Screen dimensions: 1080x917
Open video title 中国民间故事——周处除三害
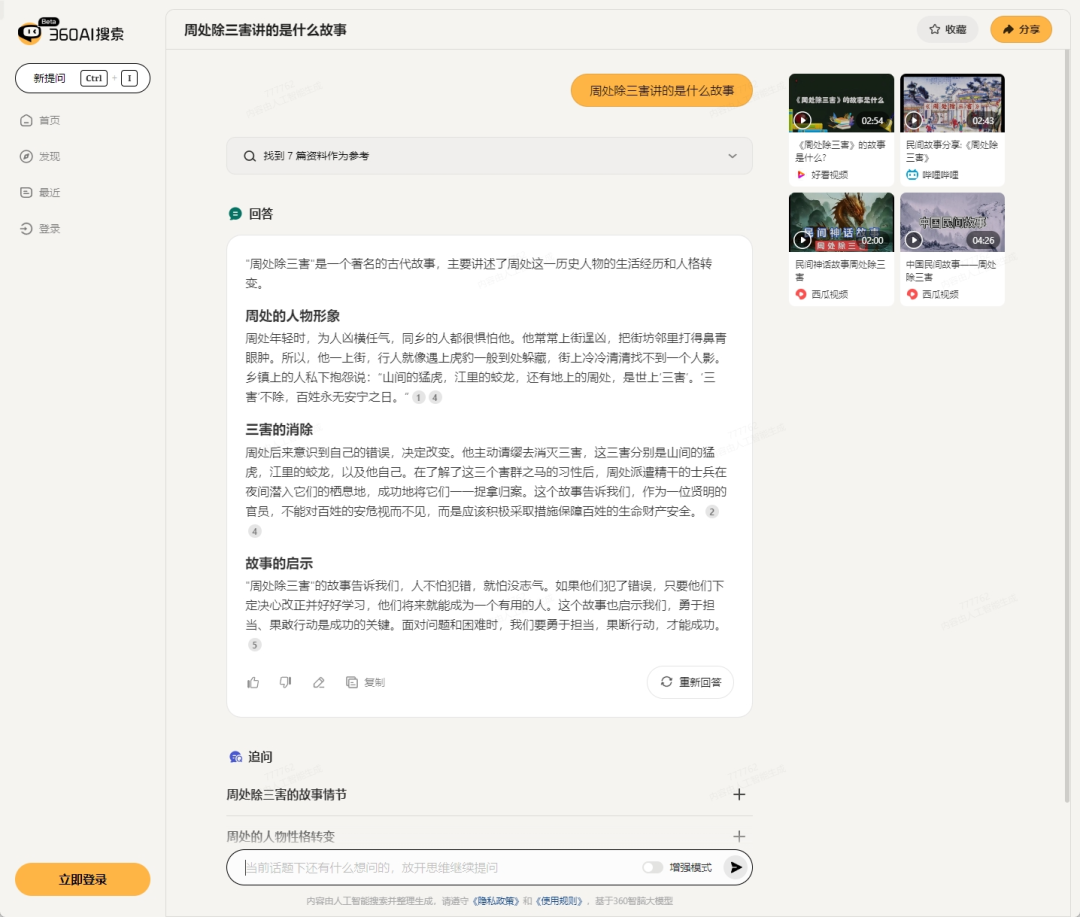pyautogui.click(x=951, y=270)
